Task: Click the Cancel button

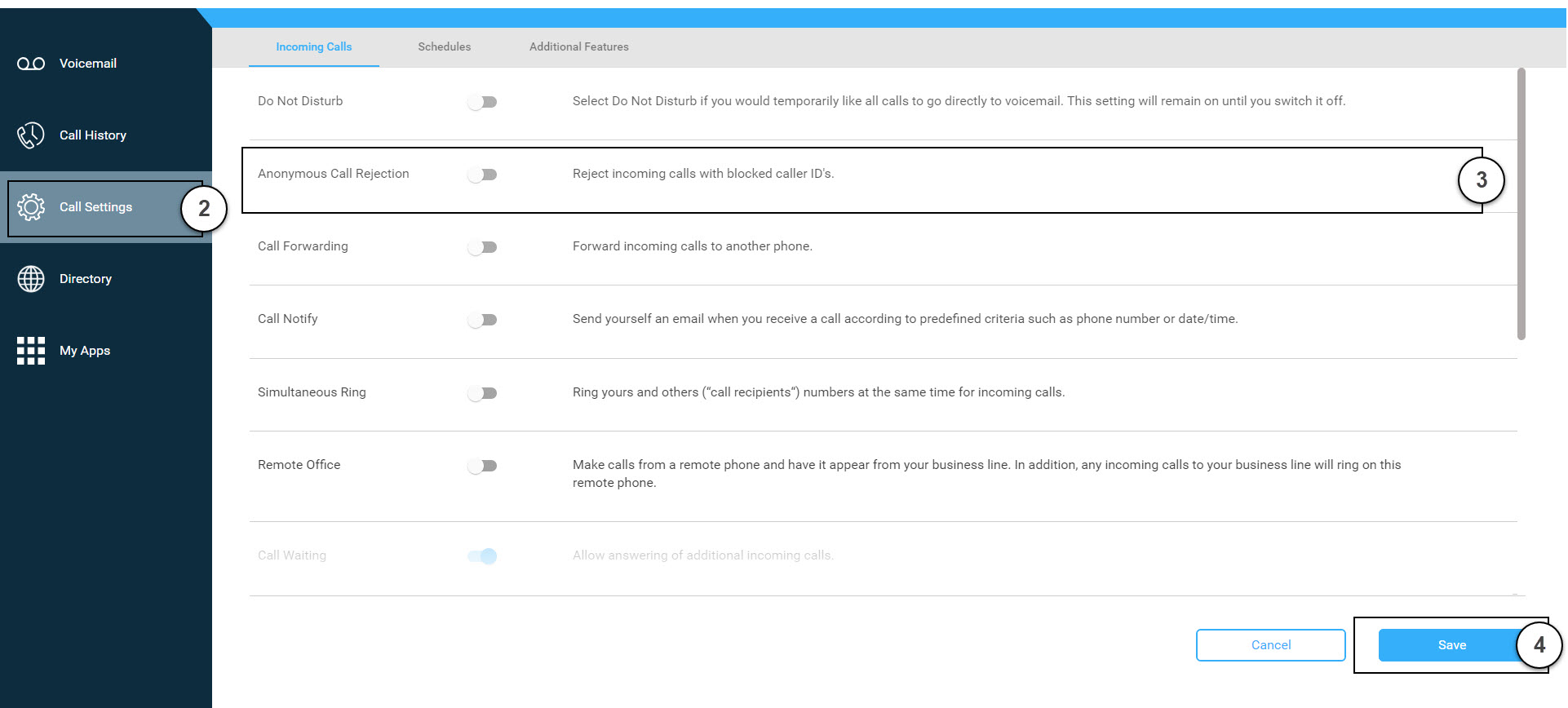Action: (1271, 645)
